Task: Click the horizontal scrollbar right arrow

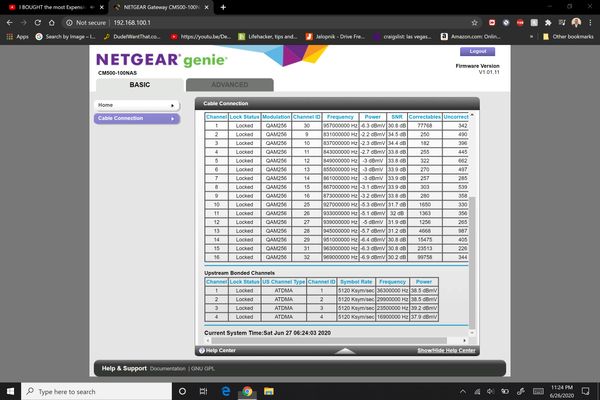Action: click(465, 340)
